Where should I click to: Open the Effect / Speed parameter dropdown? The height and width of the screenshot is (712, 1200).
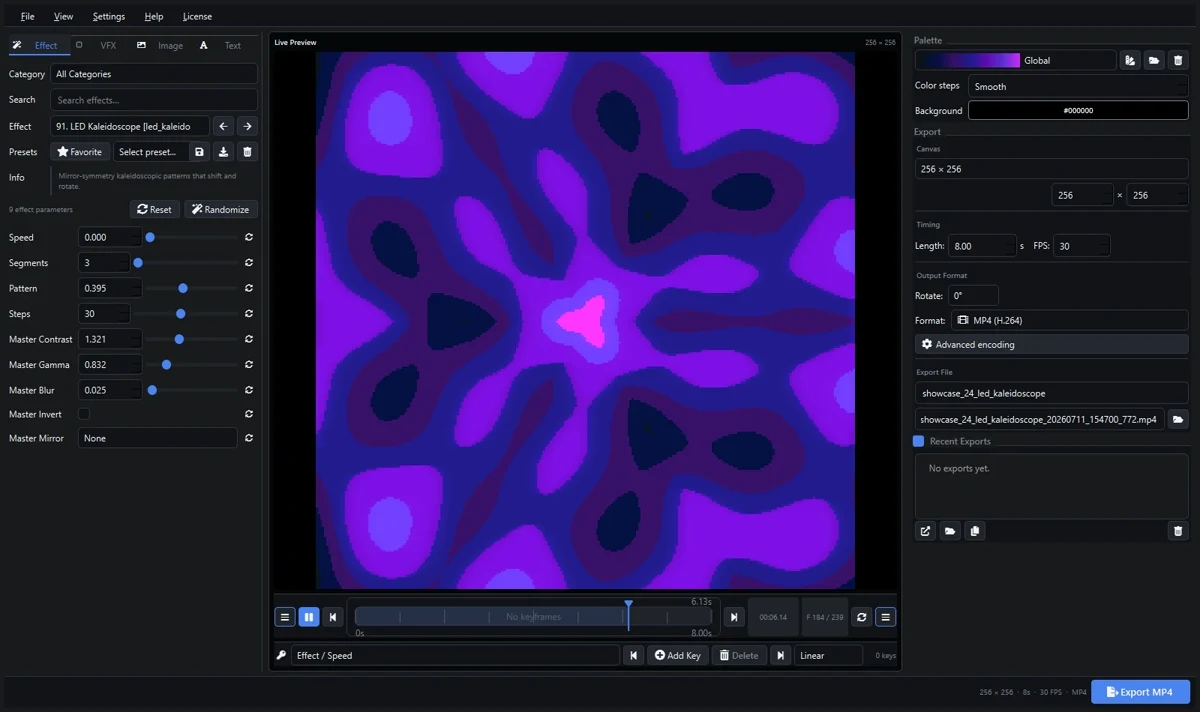(455, 655)
